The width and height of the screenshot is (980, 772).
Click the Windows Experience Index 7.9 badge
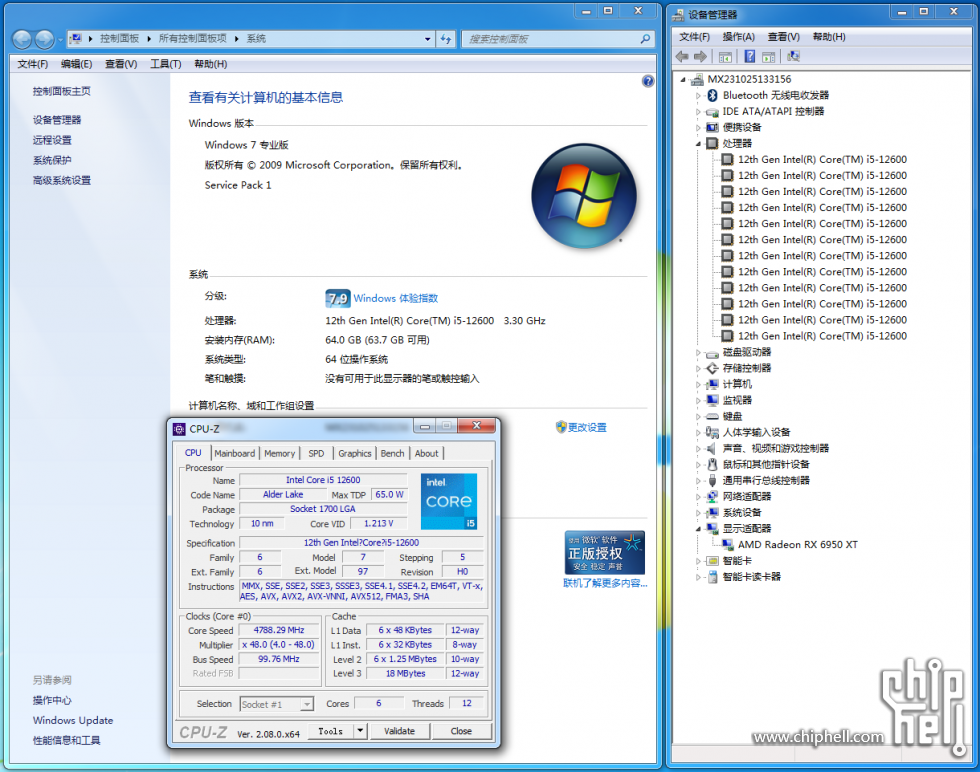coord(338,298)
